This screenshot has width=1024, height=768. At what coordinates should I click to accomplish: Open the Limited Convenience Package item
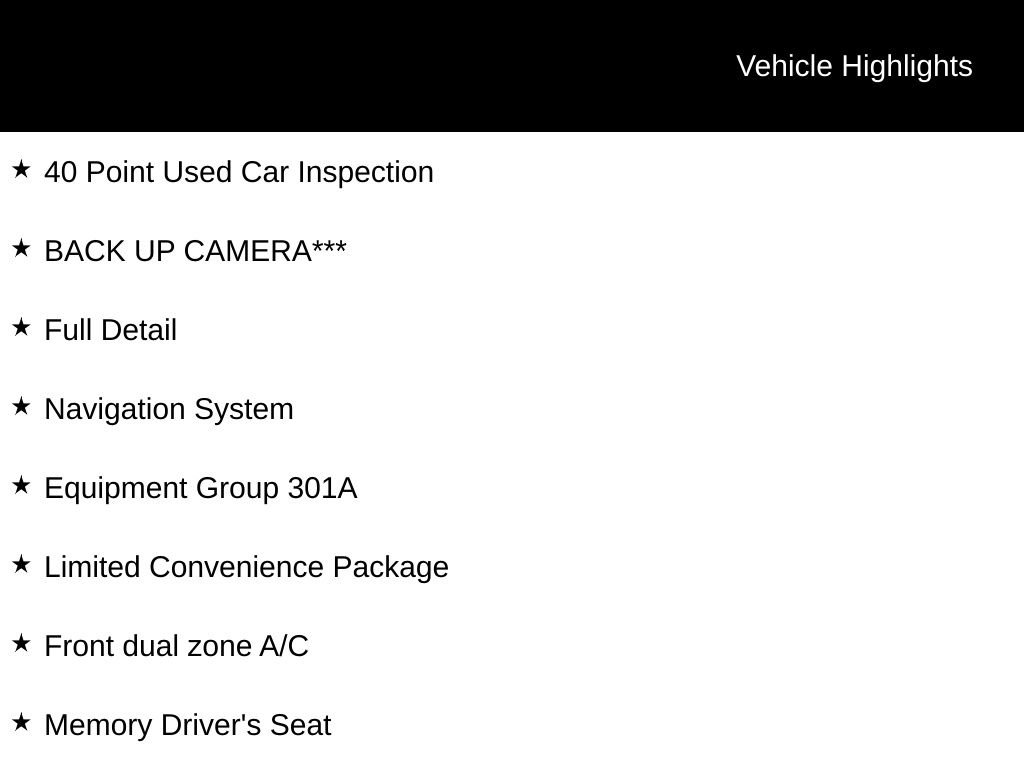pos(246,567)
